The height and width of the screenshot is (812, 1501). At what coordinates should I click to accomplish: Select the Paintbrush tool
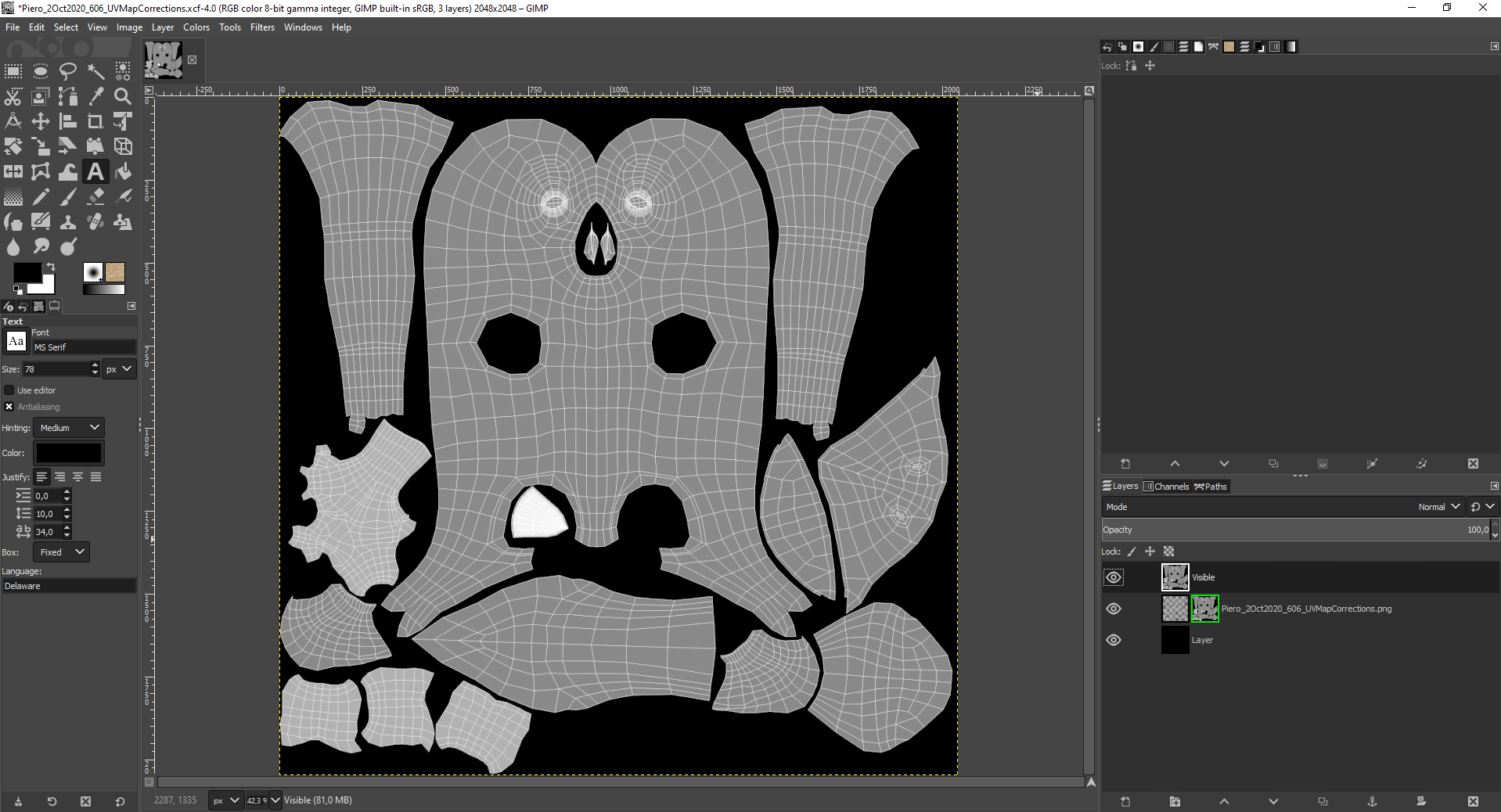[68, 197]
